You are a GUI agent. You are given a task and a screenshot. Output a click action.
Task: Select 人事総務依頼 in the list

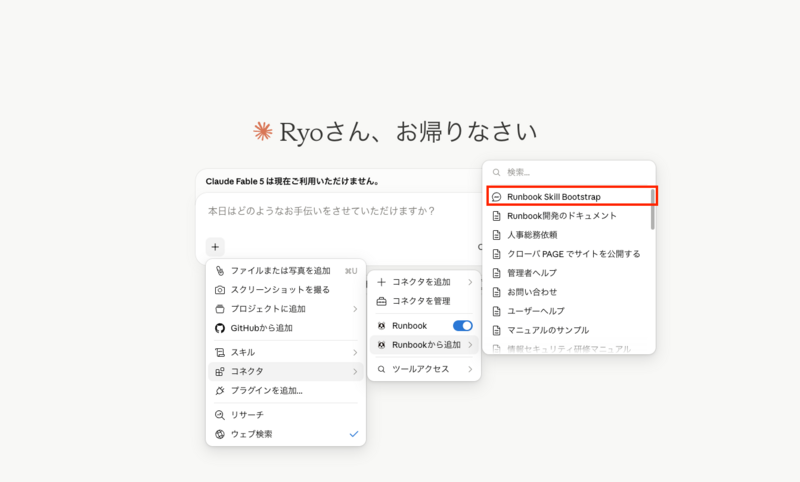point(568,235)
